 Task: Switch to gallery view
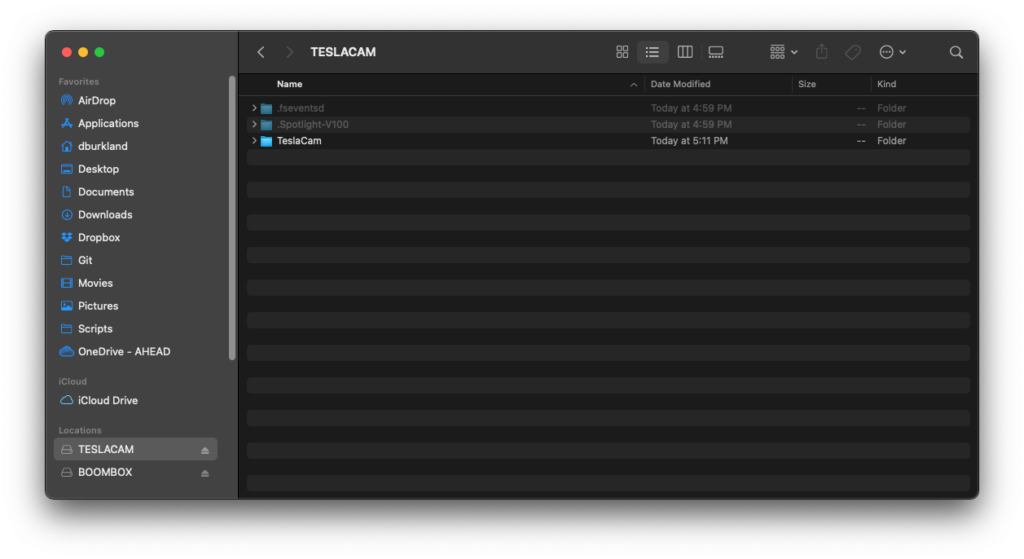(716, 52)
